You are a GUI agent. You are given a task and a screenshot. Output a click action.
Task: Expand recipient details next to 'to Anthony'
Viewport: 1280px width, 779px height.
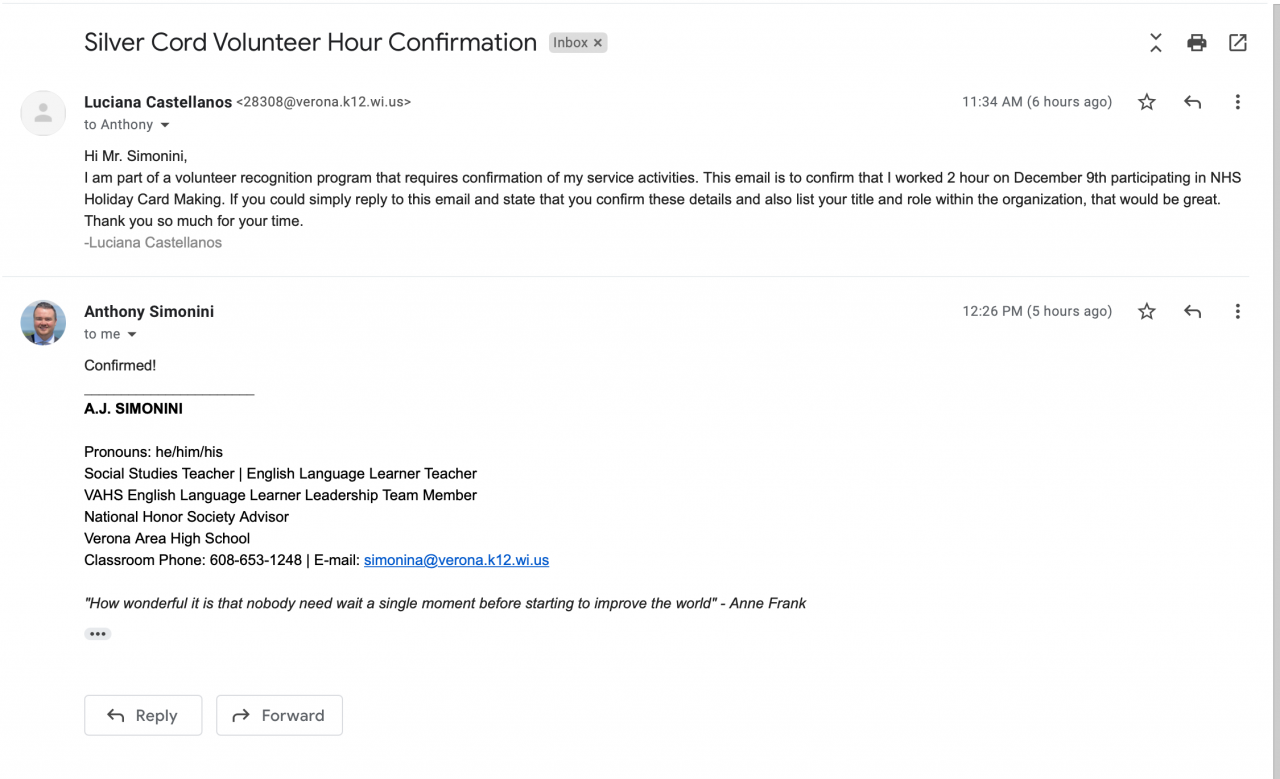tap(165, 125)
